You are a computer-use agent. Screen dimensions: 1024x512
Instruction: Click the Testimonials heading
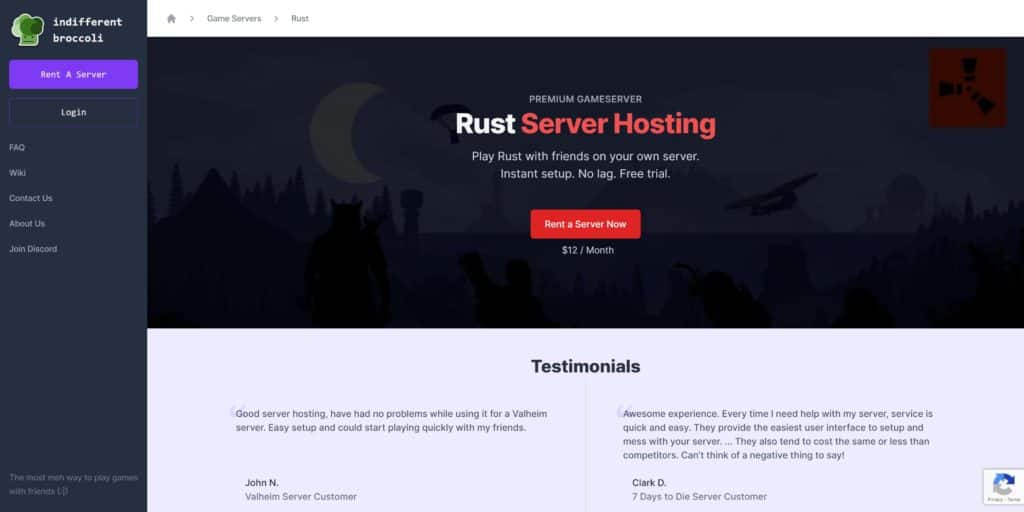click(x=585, y=366)
